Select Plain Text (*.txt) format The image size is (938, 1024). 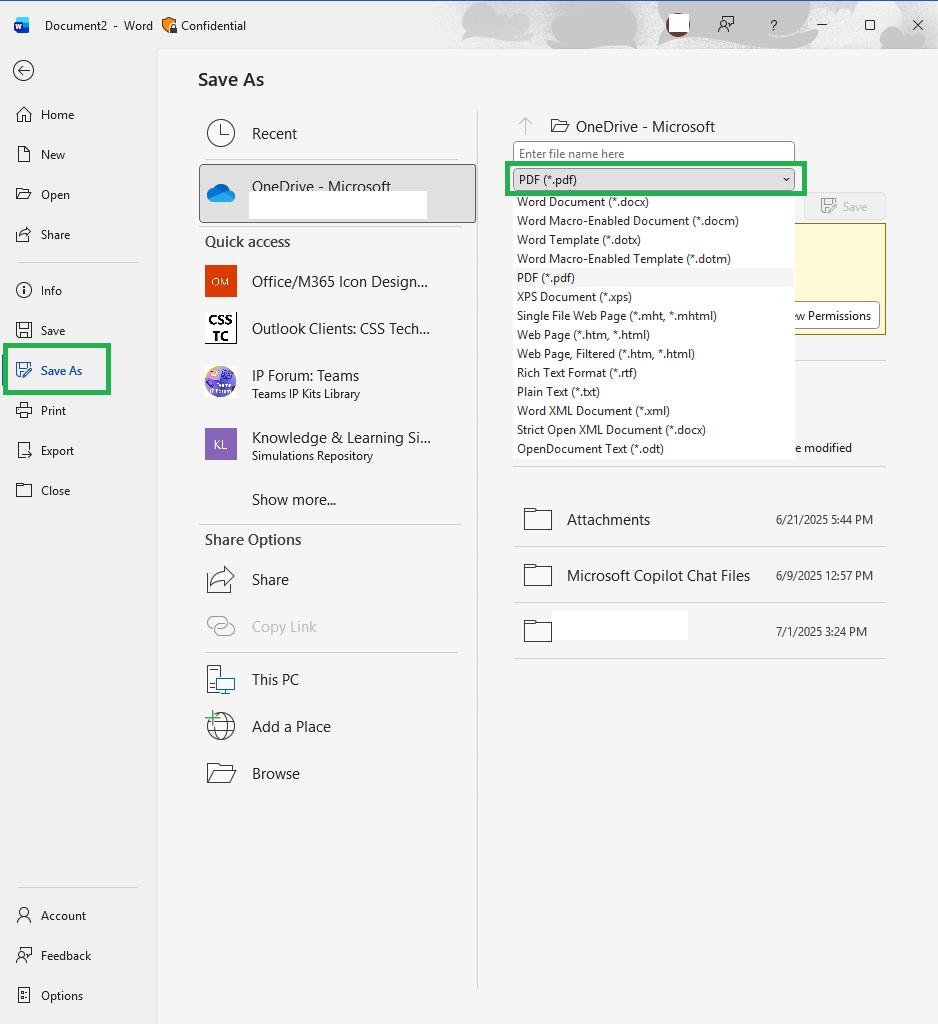(654, 391)
